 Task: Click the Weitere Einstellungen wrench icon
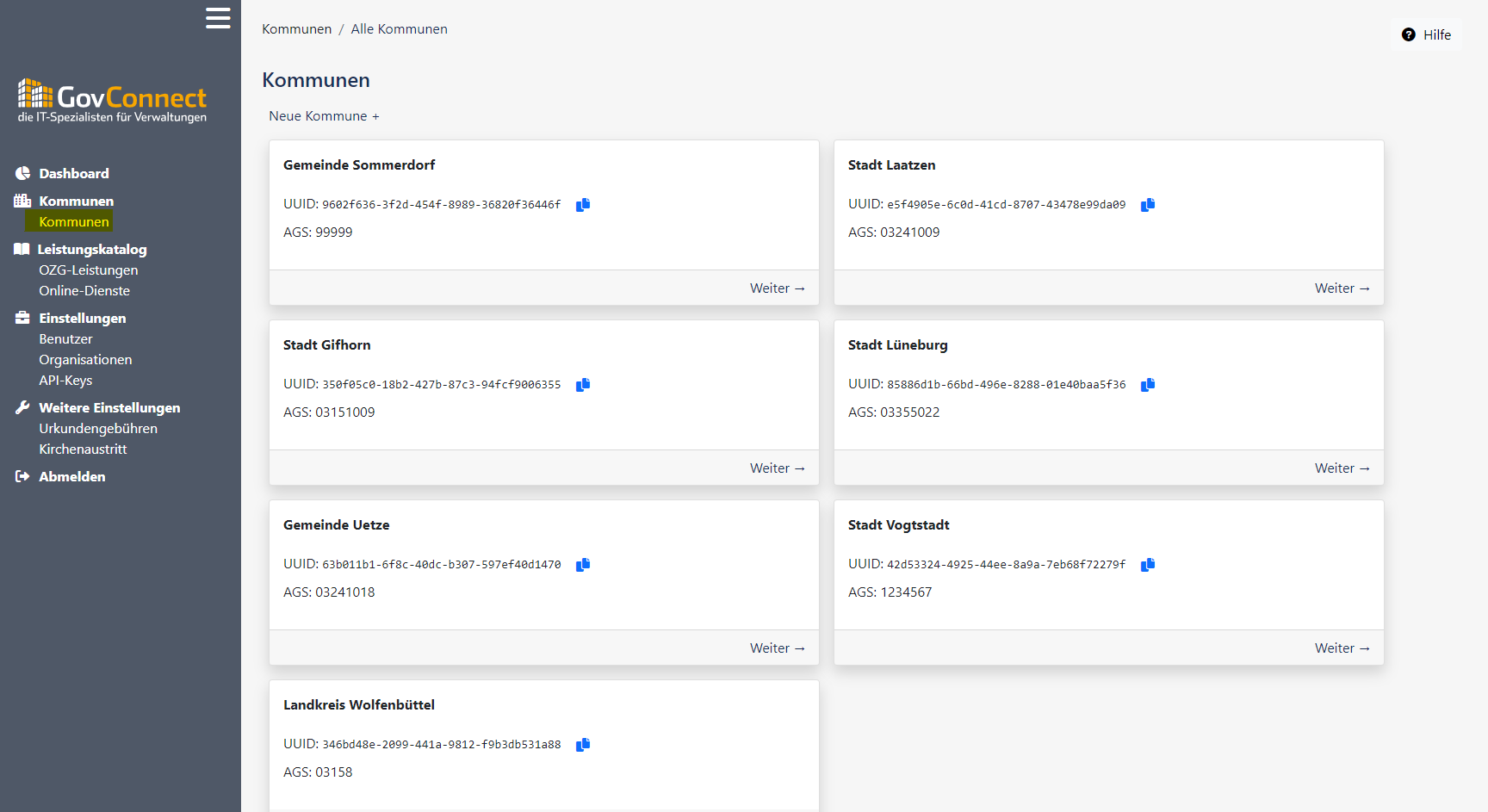[22, 407]
